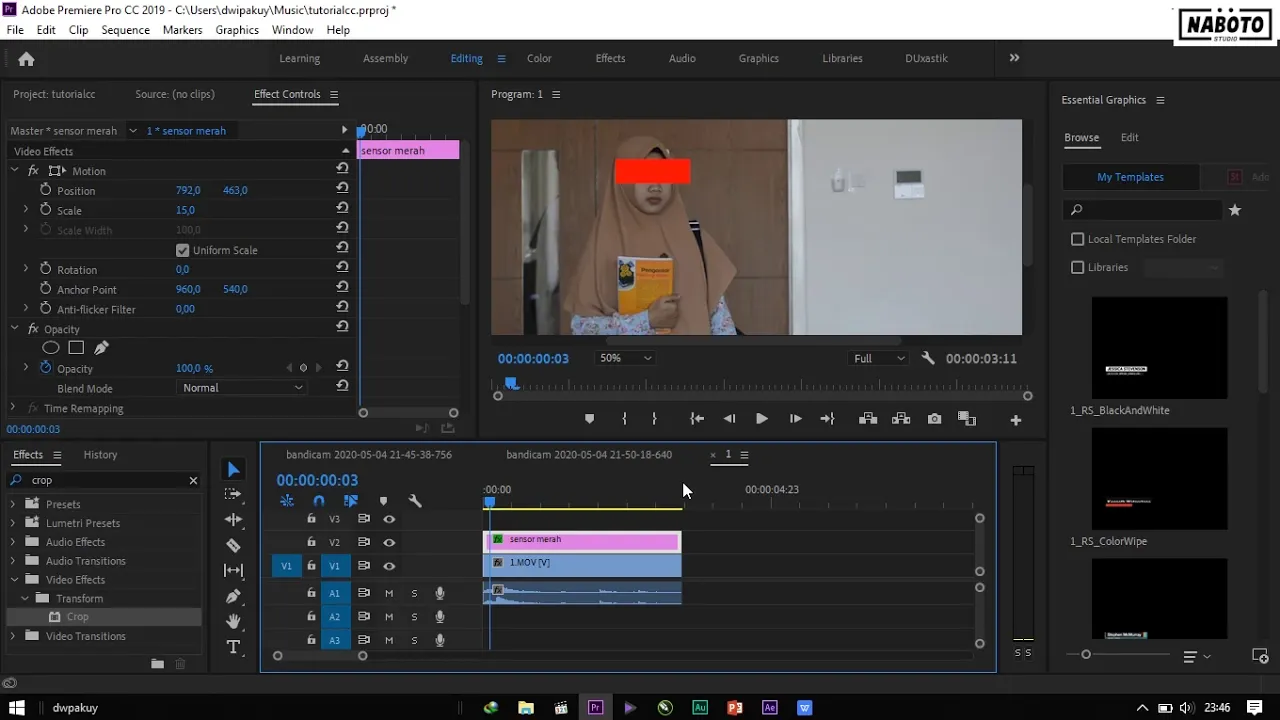
Task: Collapse Motion effect
Action: click(x=14, y=171)
